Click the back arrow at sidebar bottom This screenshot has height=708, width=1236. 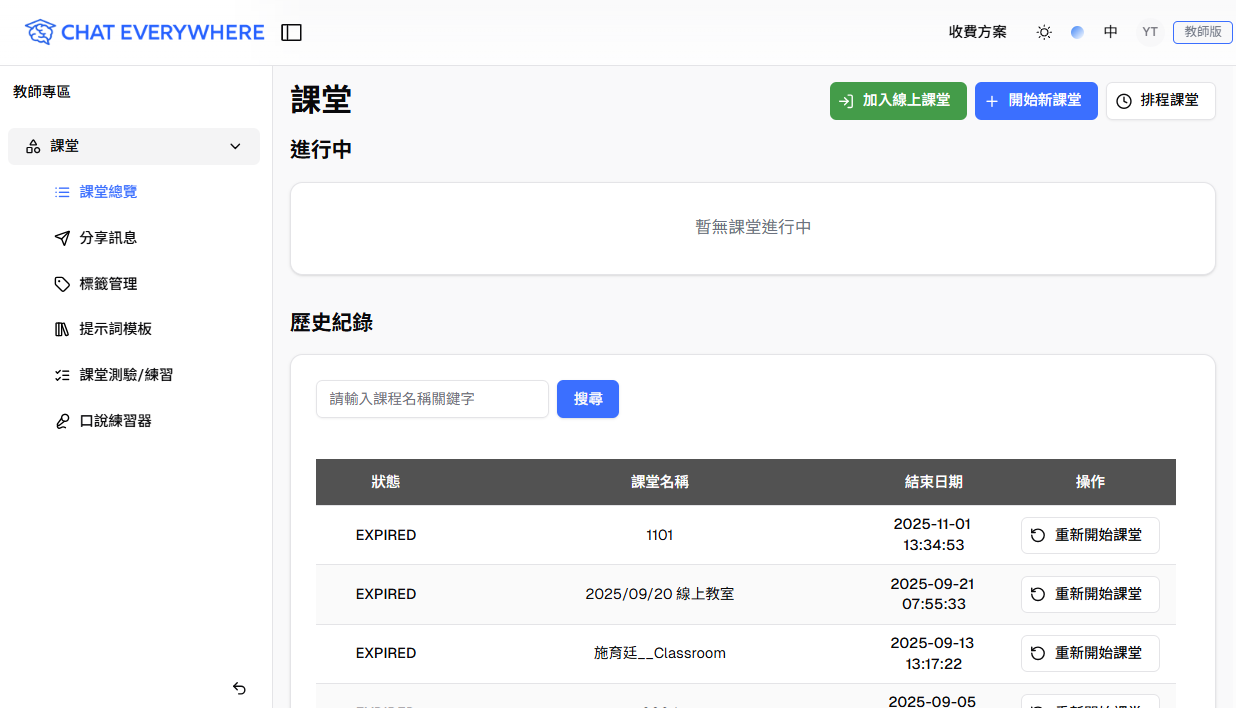click(x=239, y=688)
